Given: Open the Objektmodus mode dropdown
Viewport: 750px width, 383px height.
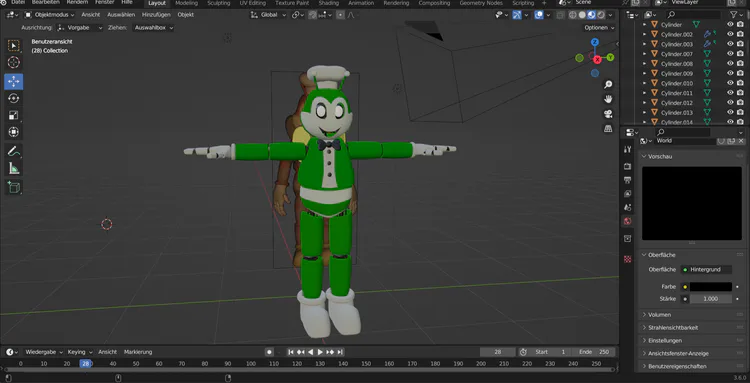Looking at the screenshot, I should click(x=49, y=15).
